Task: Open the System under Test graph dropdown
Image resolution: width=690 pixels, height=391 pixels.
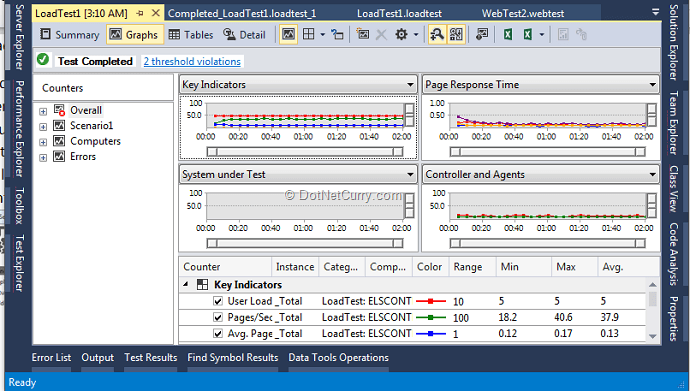Action: [410, 175]
